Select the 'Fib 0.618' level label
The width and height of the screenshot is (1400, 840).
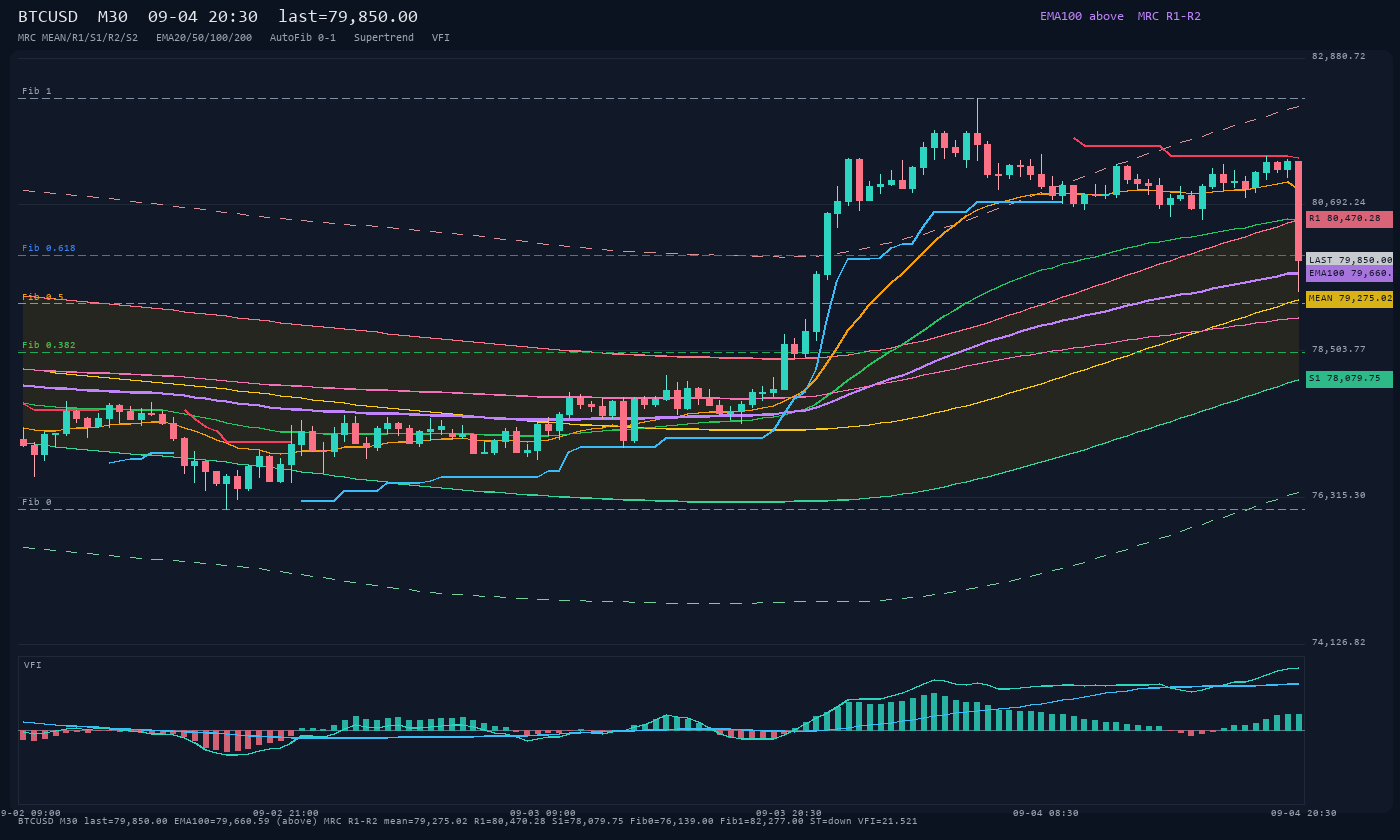(x=49, y=248)
